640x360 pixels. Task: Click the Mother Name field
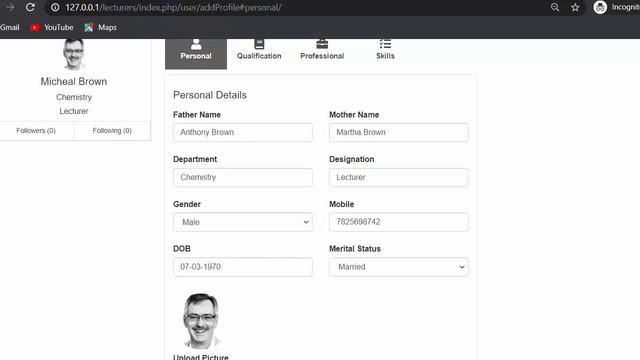click(399, 132)
